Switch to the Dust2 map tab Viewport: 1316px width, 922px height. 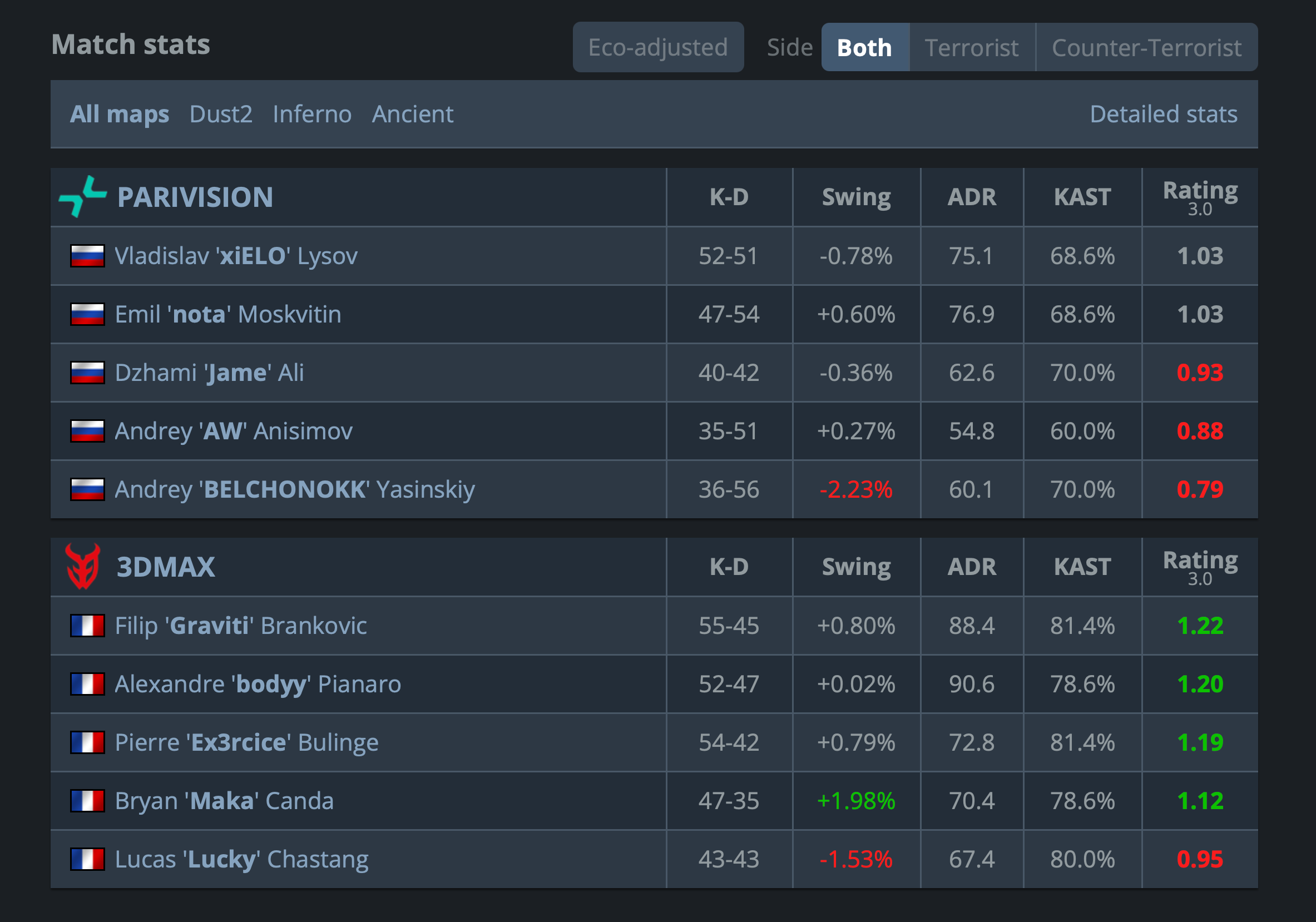pos(221,114)
